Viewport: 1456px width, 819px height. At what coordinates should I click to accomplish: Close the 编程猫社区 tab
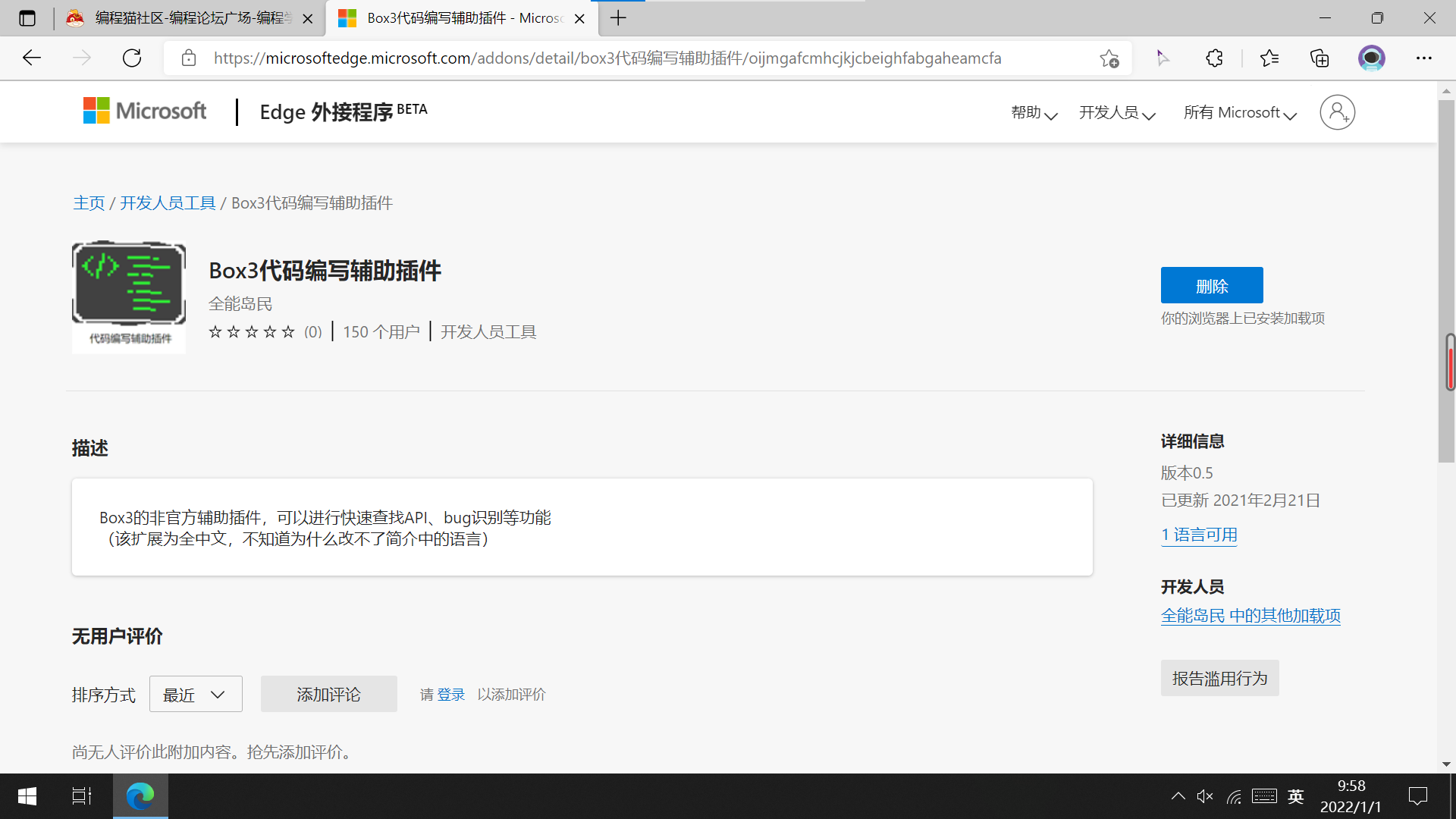(308, 19)
